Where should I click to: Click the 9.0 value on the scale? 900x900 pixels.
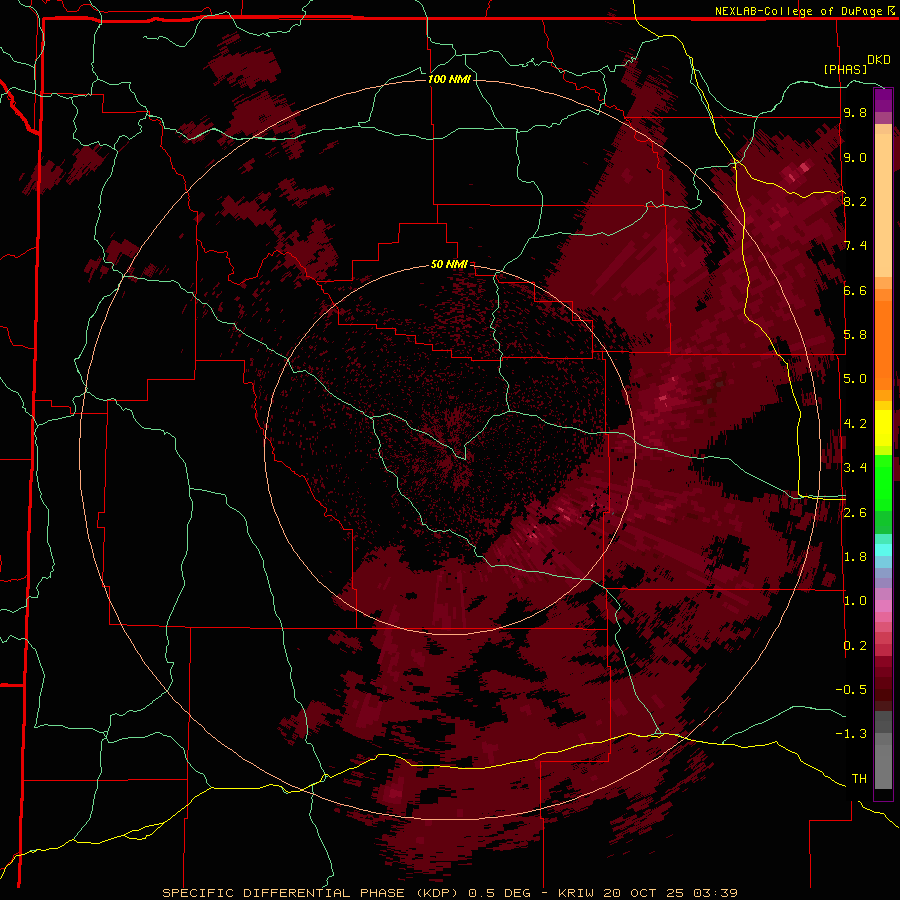tap(855, 157)
